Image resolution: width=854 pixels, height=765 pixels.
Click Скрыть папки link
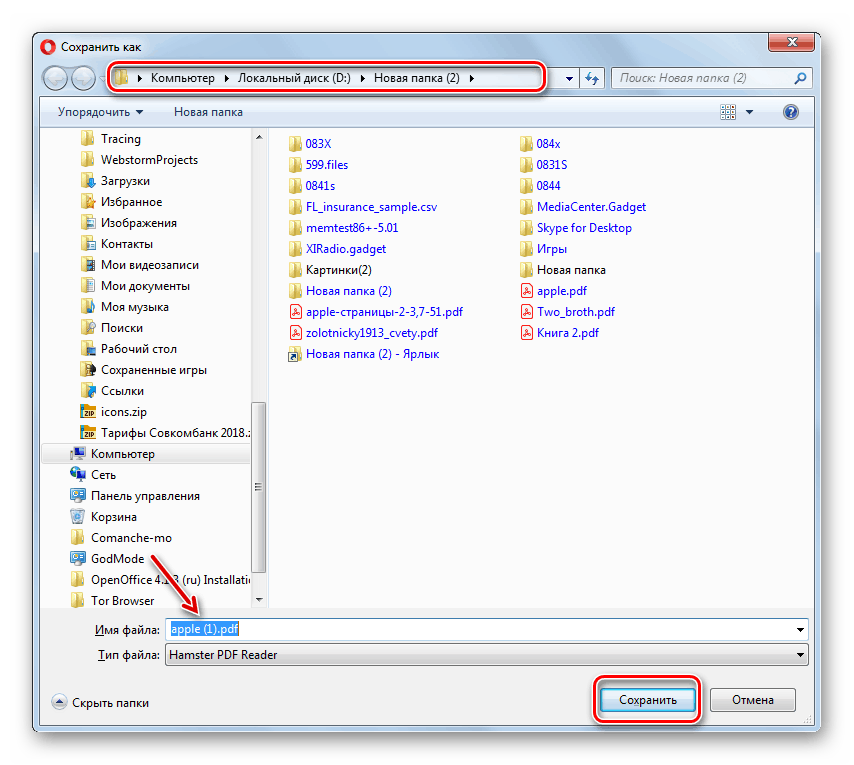tap(110, 703)
